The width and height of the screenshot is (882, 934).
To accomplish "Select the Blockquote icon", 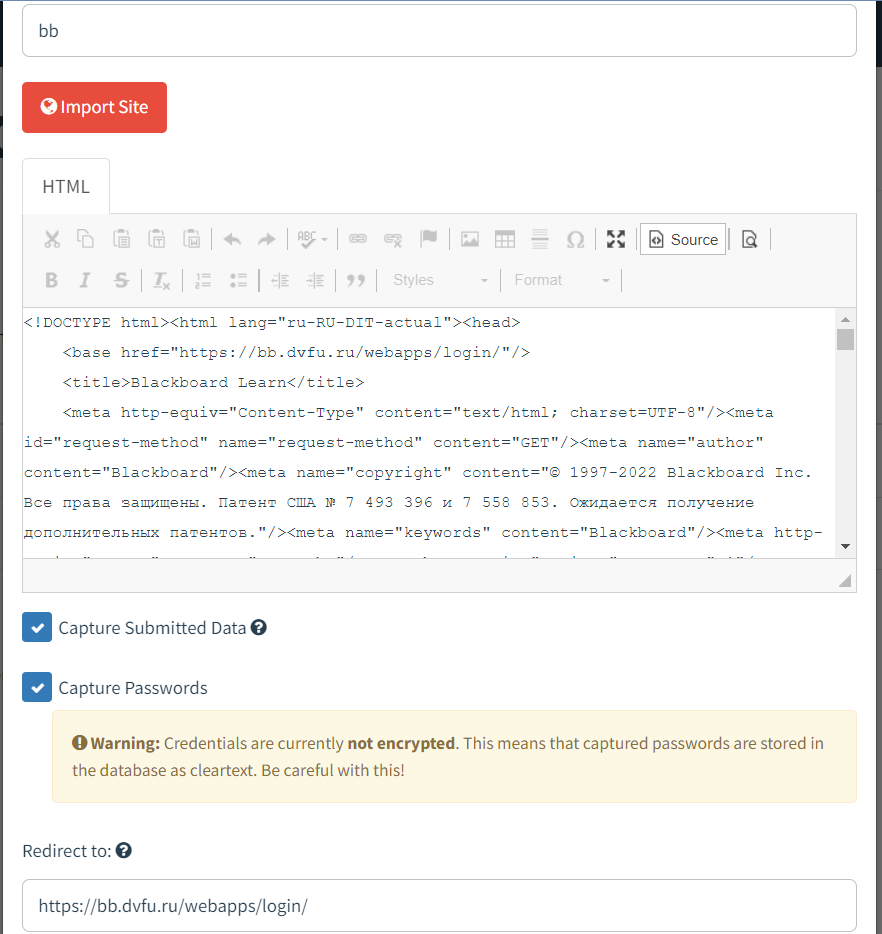I will point(356,281).
